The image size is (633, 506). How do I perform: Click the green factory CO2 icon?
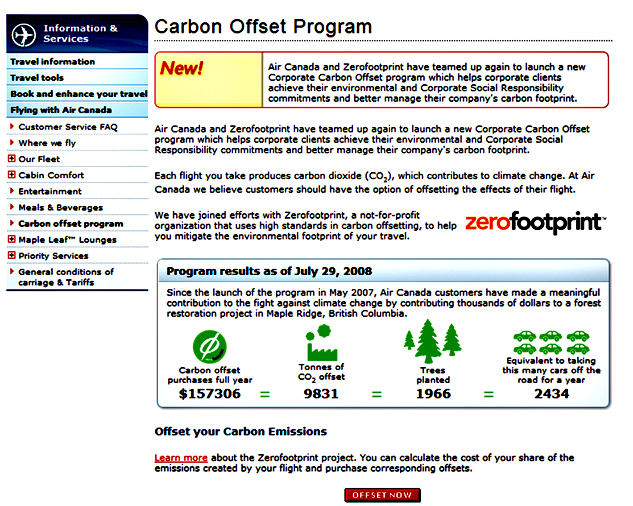pyautogui.click(x=321, y=342)
